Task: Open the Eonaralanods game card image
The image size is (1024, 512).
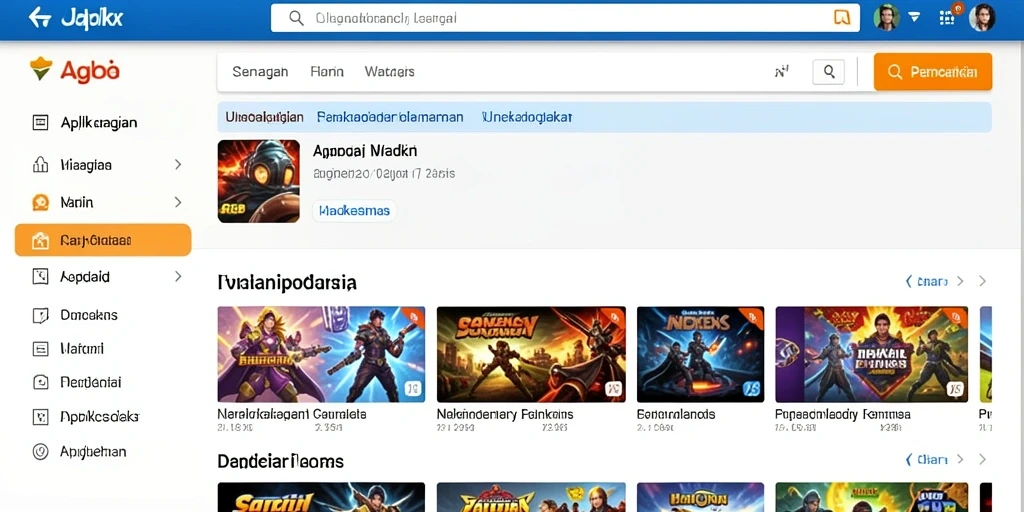Action: click(x=700, y=354)
